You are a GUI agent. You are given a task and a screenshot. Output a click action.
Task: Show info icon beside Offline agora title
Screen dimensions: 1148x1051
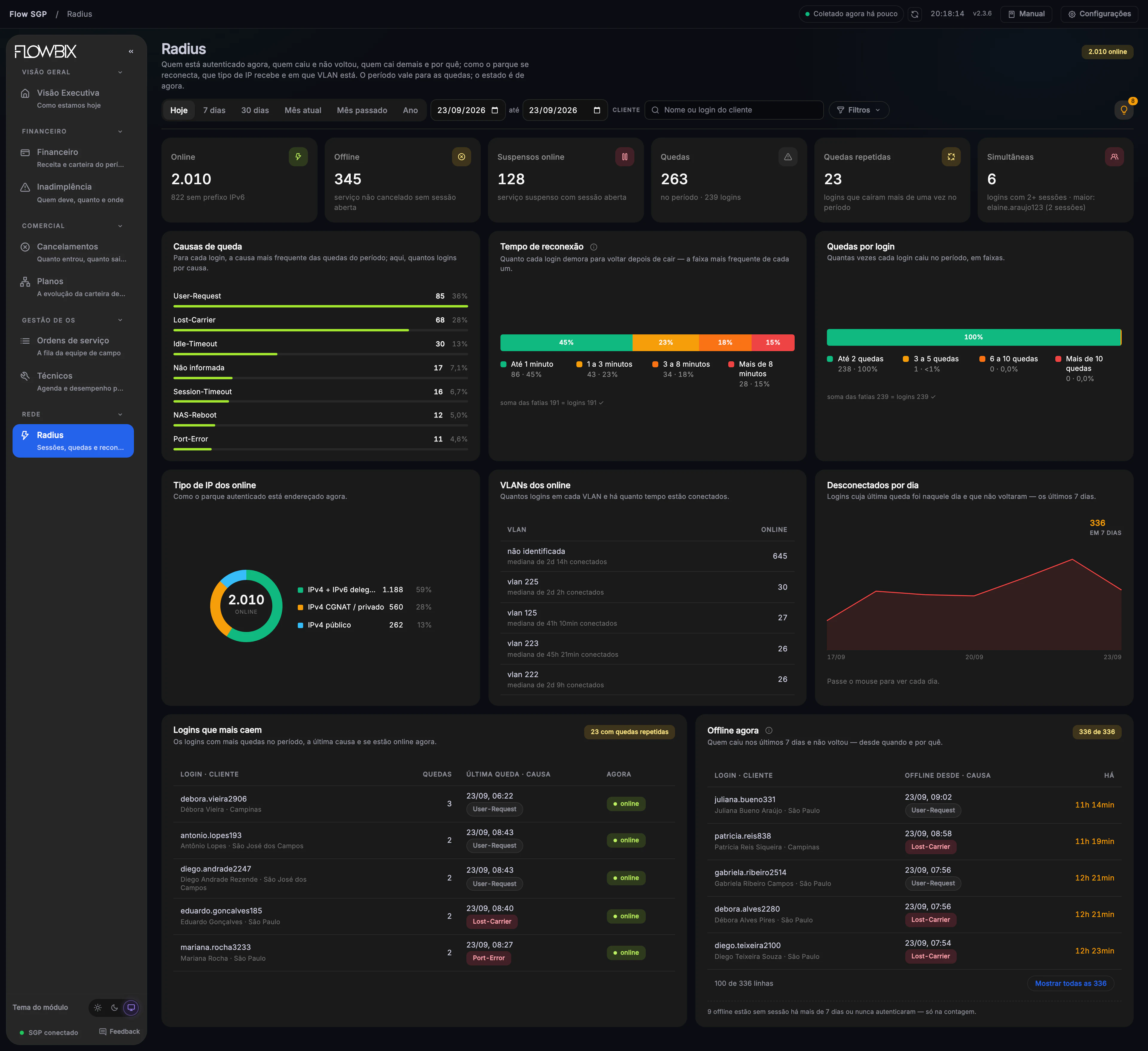click(x=769, y=730)
